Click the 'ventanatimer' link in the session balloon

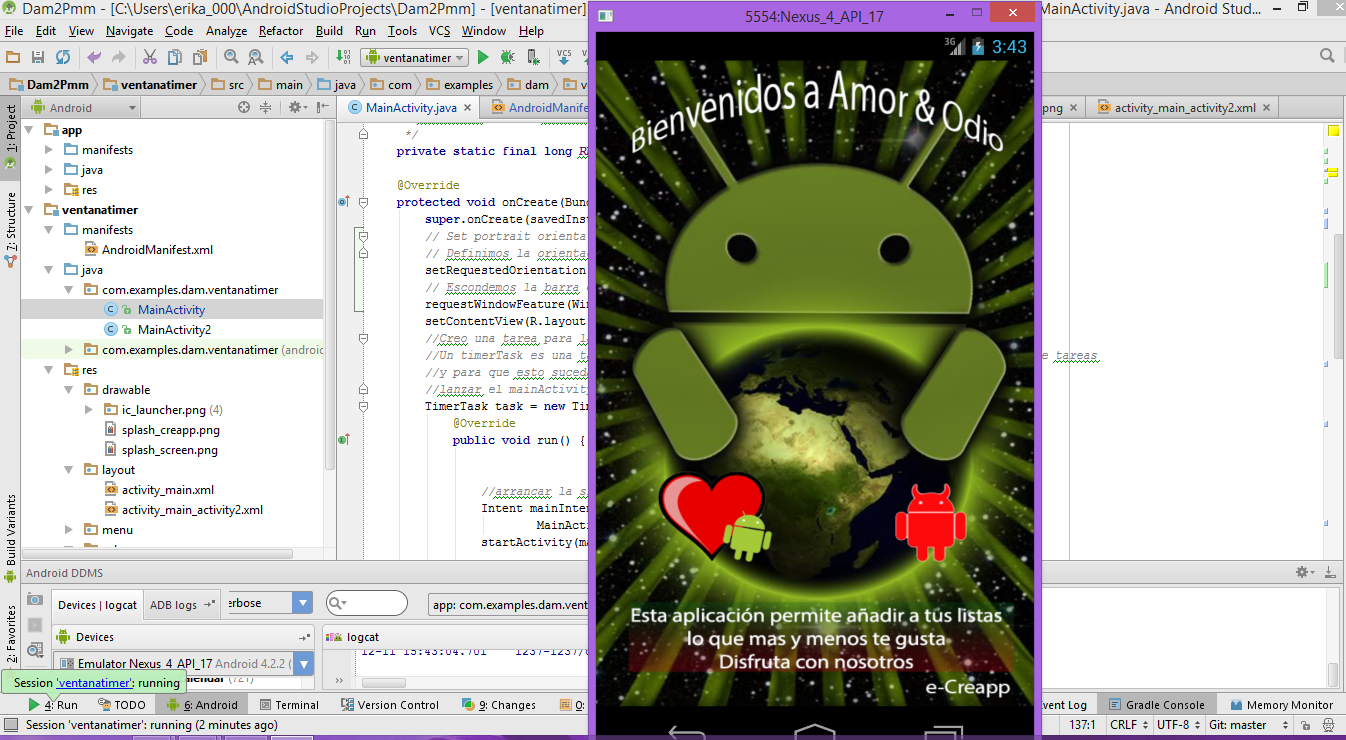pyautogui.click(x=94, y=683)
